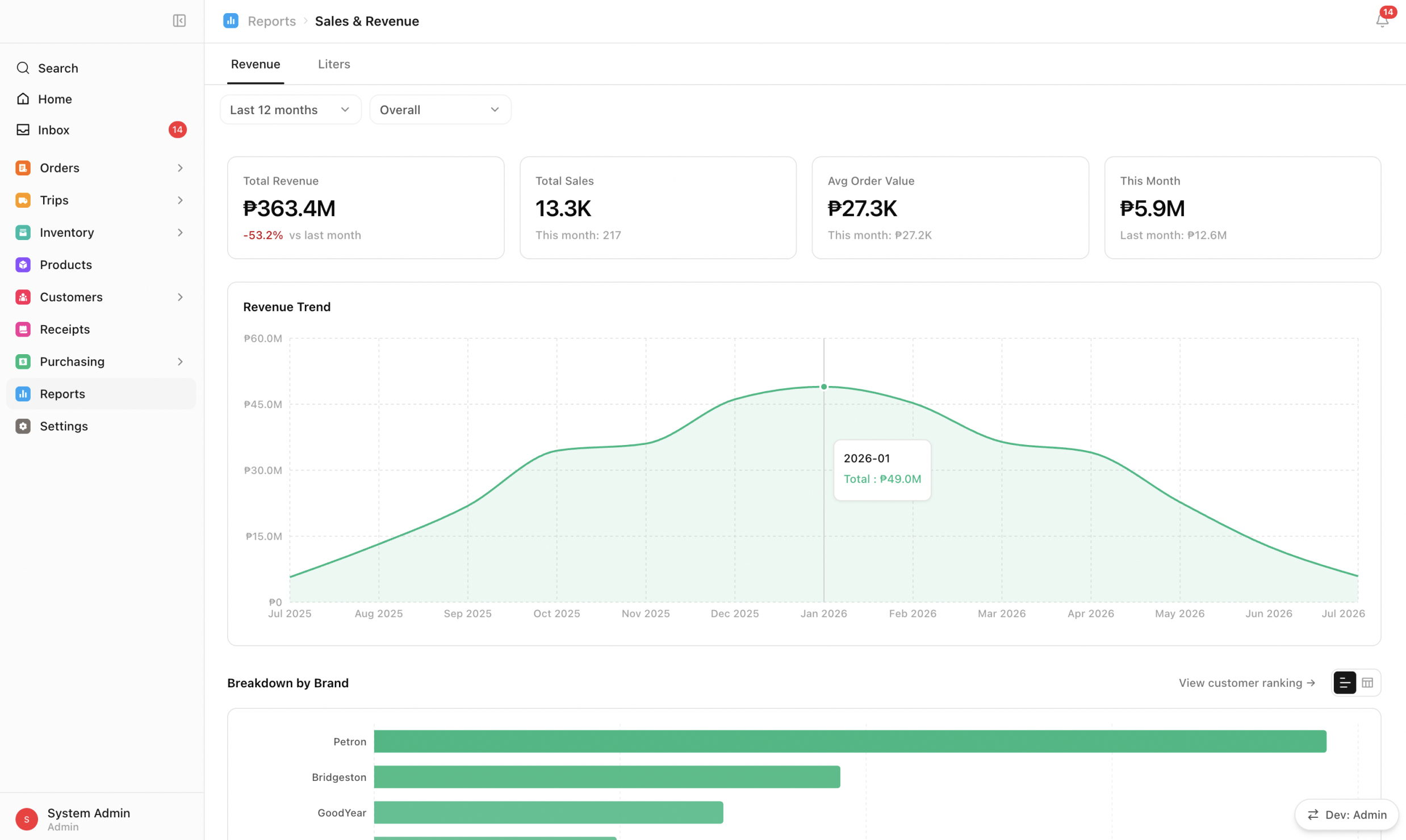Click the Total : ₱49.0M tooltip text

click(882, 479)
